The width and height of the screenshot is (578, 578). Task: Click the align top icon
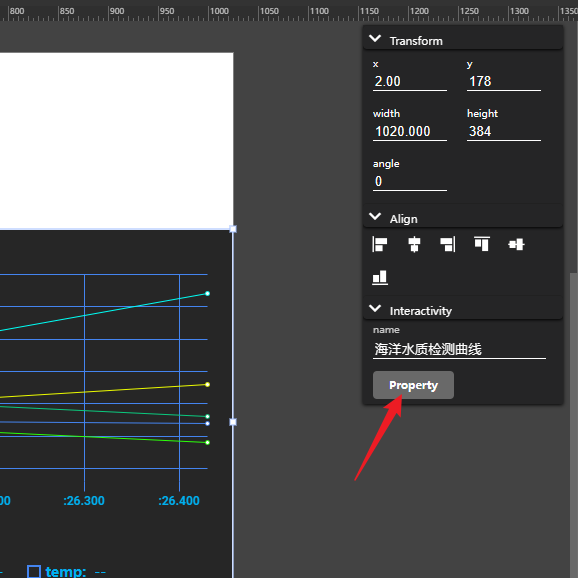click(x=482, y=244)
